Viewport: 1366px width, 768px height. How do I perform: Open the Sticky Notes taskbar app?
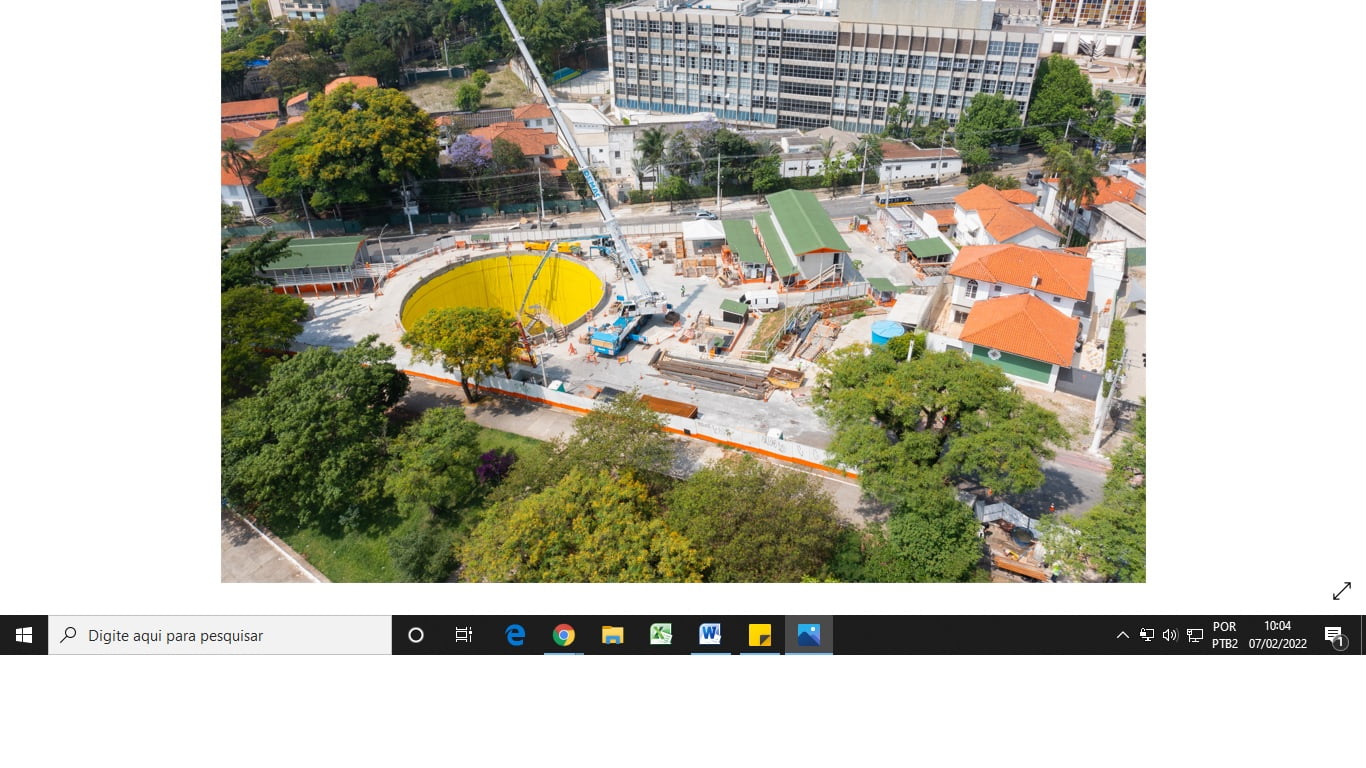tap(759, 635)
